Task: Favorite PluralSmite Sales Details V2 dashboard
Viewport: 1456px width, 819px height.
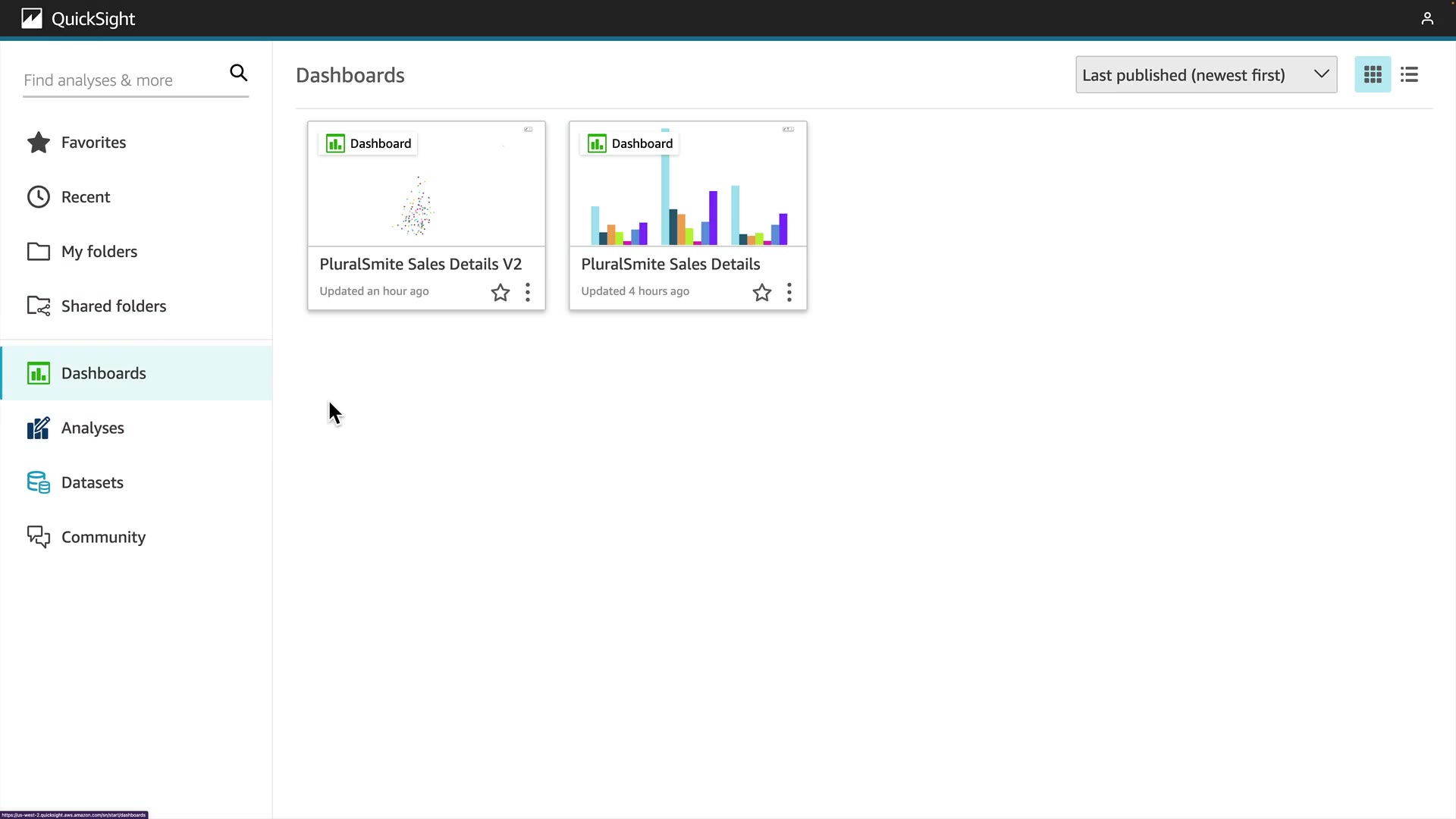Action: point(500,293)
